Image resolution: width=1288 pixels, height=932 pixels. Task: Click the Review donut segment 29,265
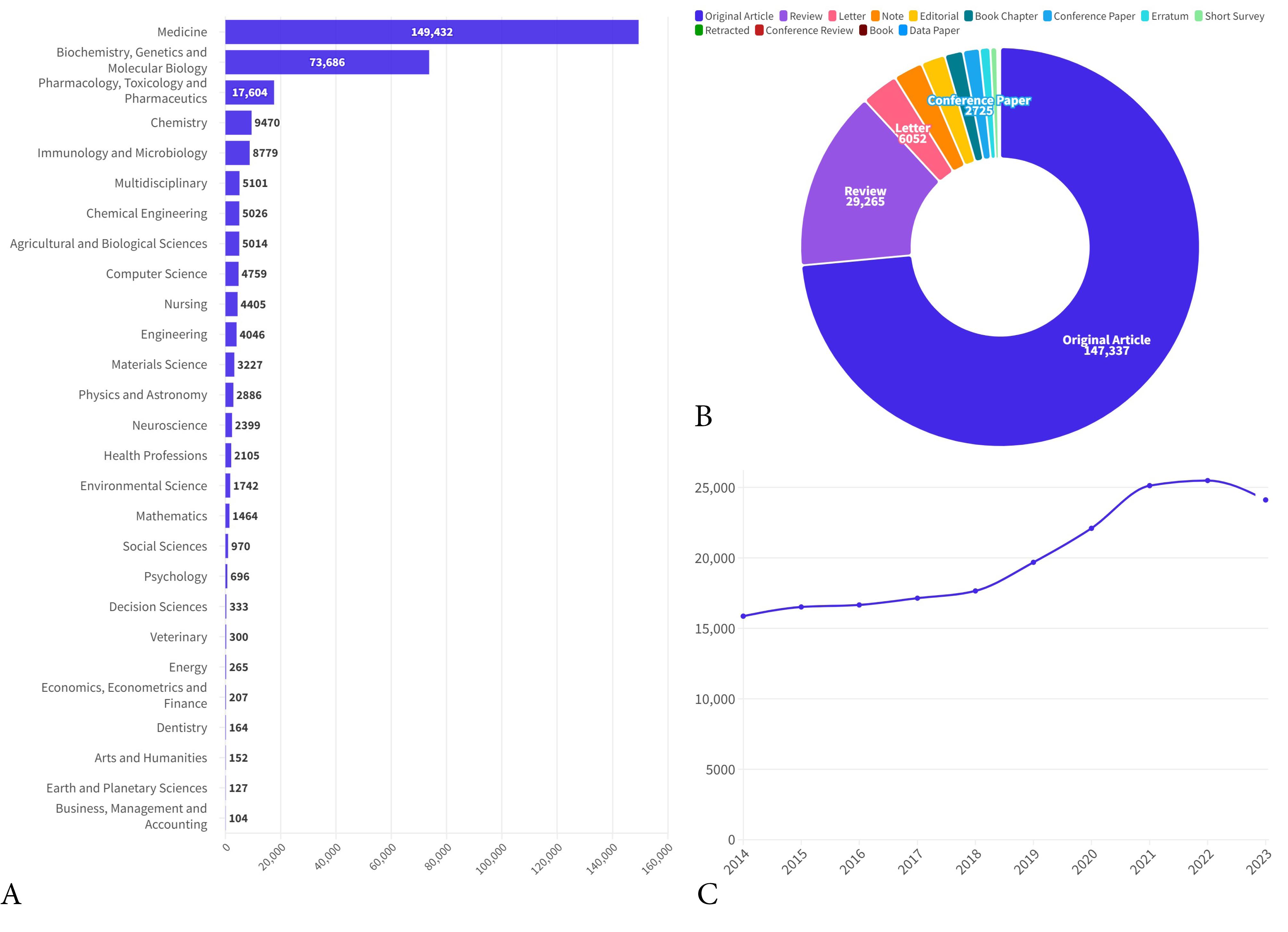(865, 196)
